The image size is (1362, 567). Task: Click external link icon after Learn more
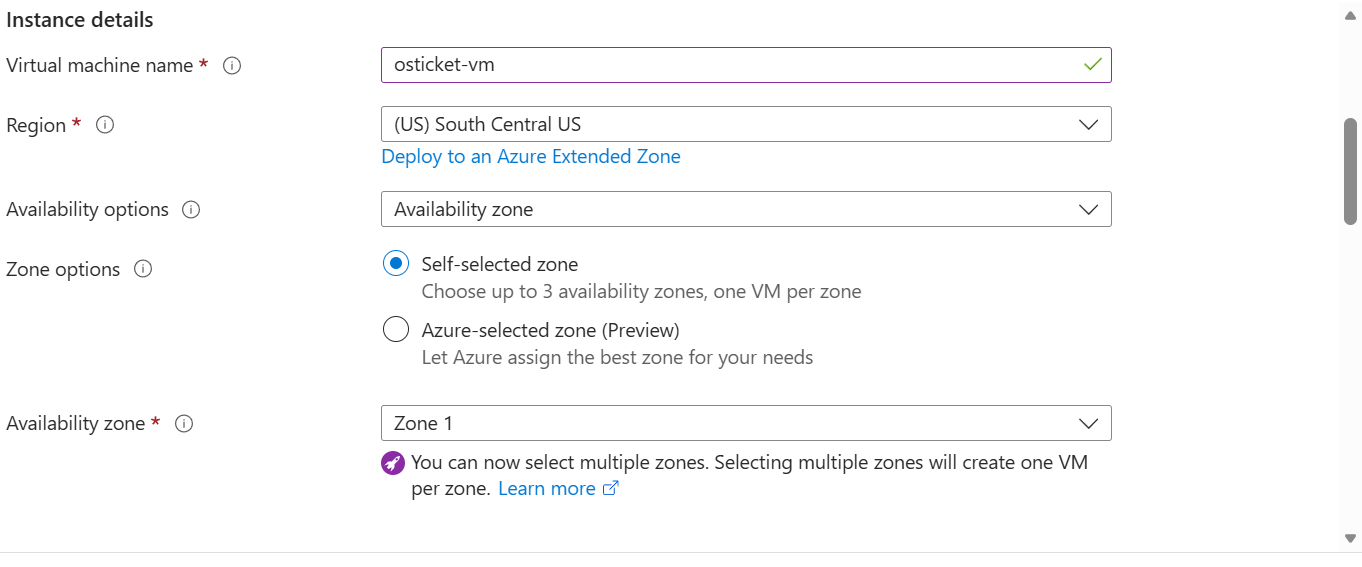tap(610, 489)
